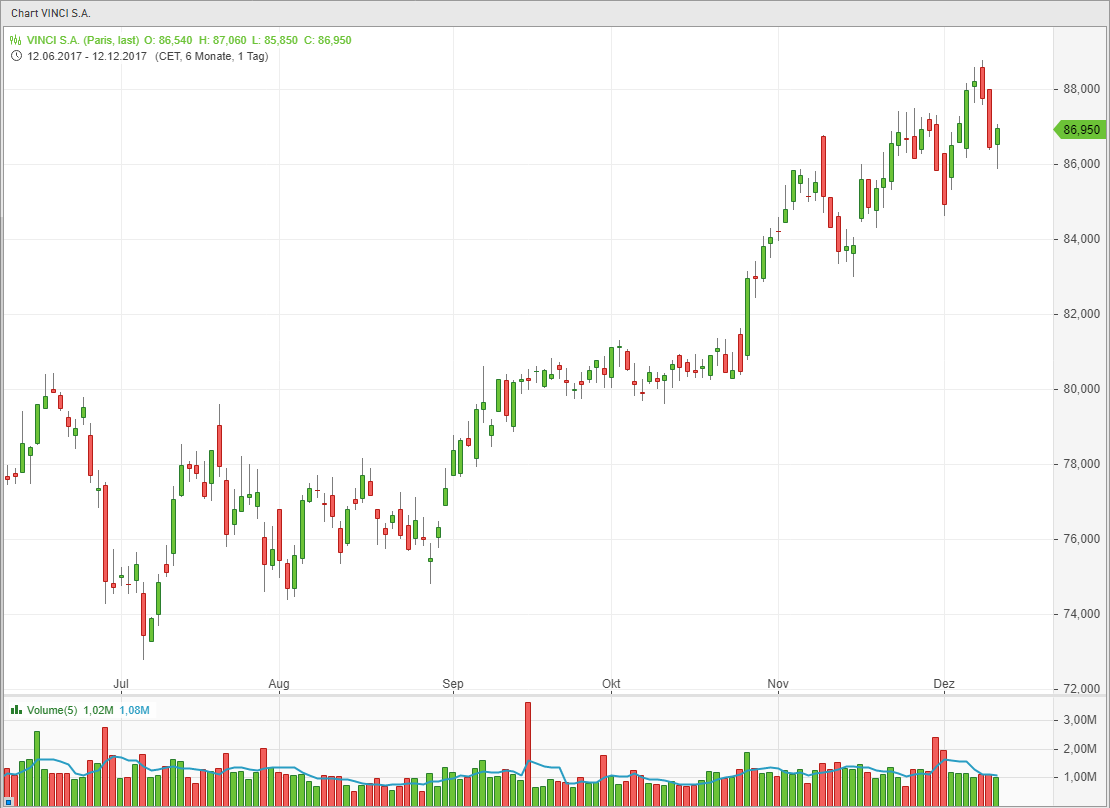The width and height of the screenshot is (1110, 808).
Task: Click the 80,000 mark on the price axis
Action: [1081, 389]
